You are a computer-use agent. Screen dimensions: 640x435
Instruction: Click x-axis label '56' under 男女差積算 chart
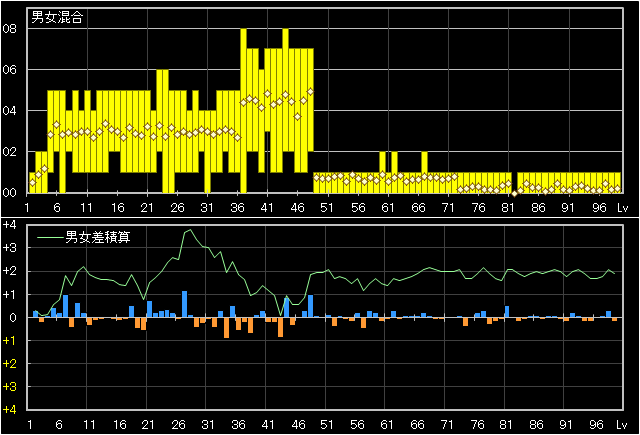pos(357,425)
